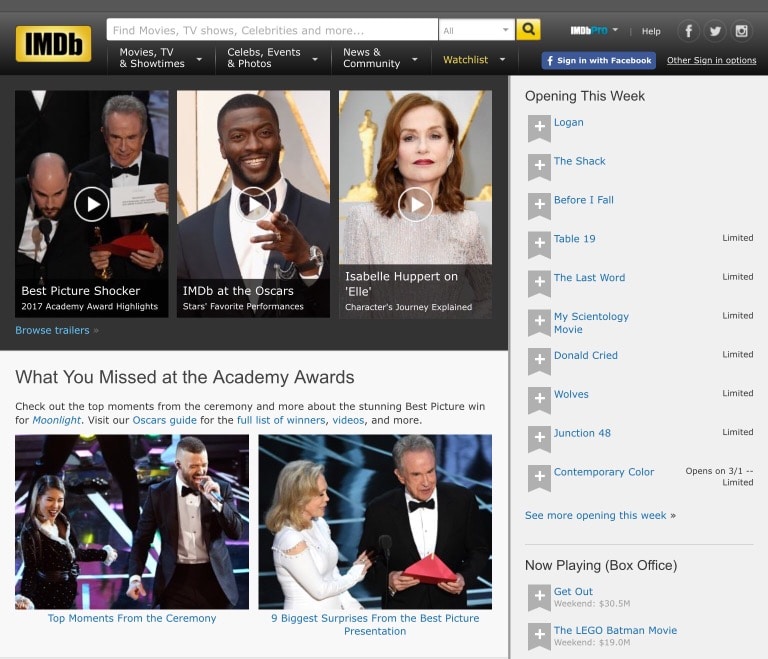The height and width of the screenshot is (659, 768).
Task: Open Get Out box office link
Action: (573, 591)
